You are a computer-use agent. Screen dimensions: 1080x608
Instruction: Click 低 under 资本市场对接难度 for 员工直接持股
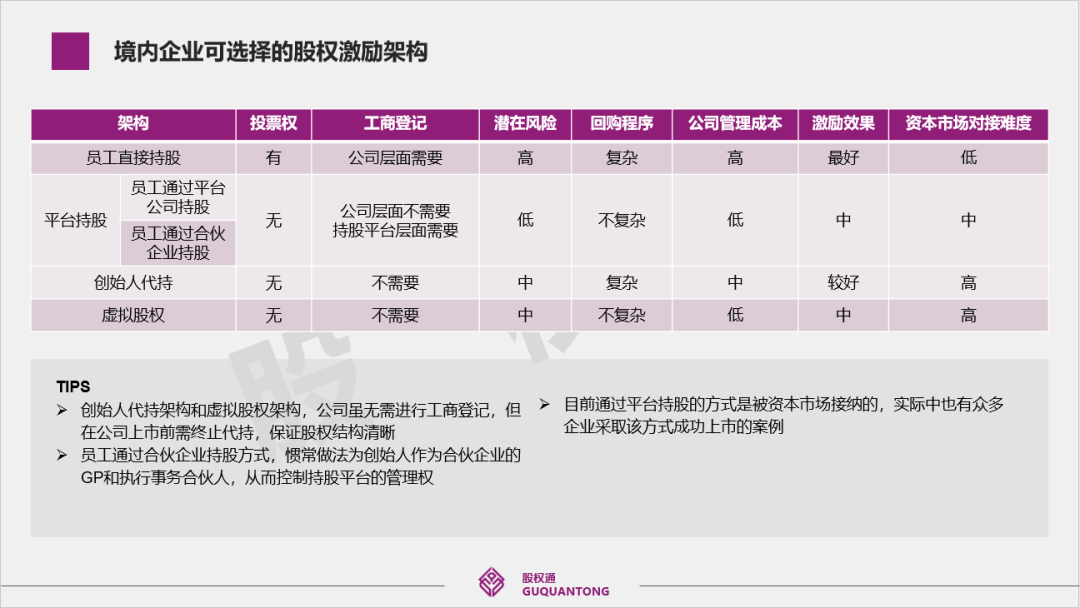click(968, 158)
